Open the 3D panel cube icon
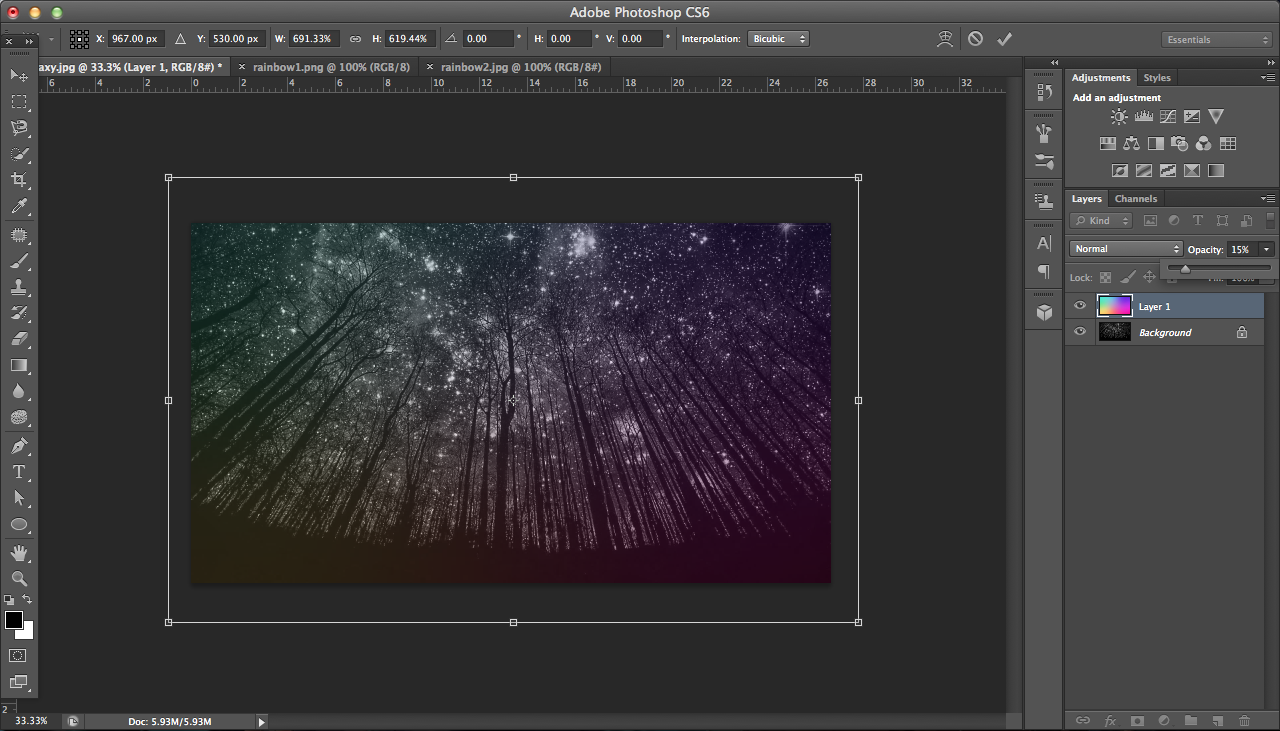 coord(1044,312)
